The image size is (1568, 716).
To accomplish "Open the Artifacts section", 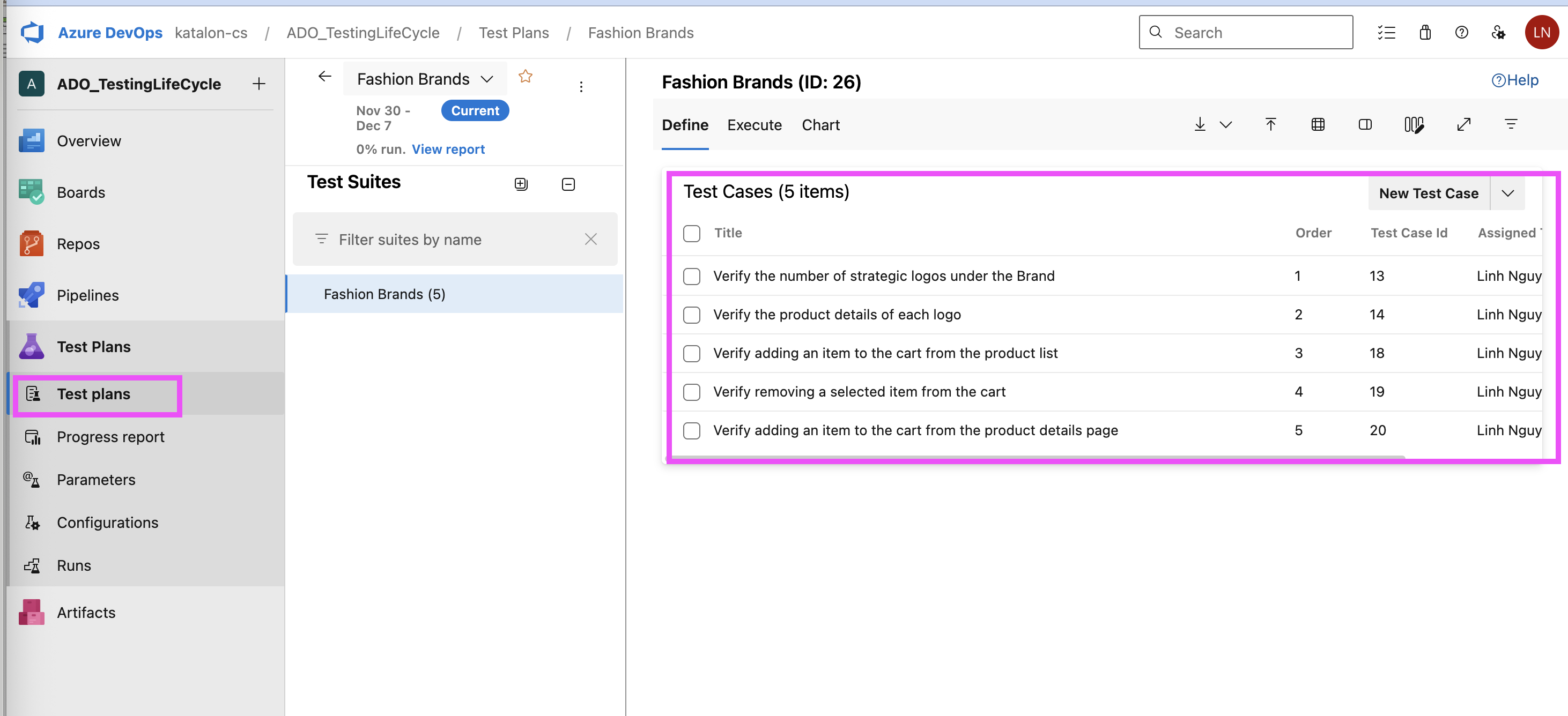I will click(x=31, y=612).
